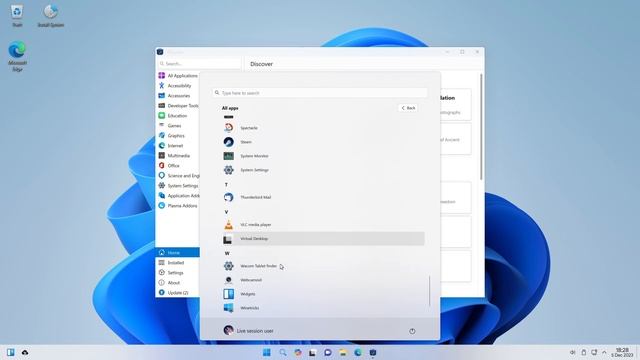Select All Applications in Discover sidebar
This screenshot has height=360, width=640.
178,76
